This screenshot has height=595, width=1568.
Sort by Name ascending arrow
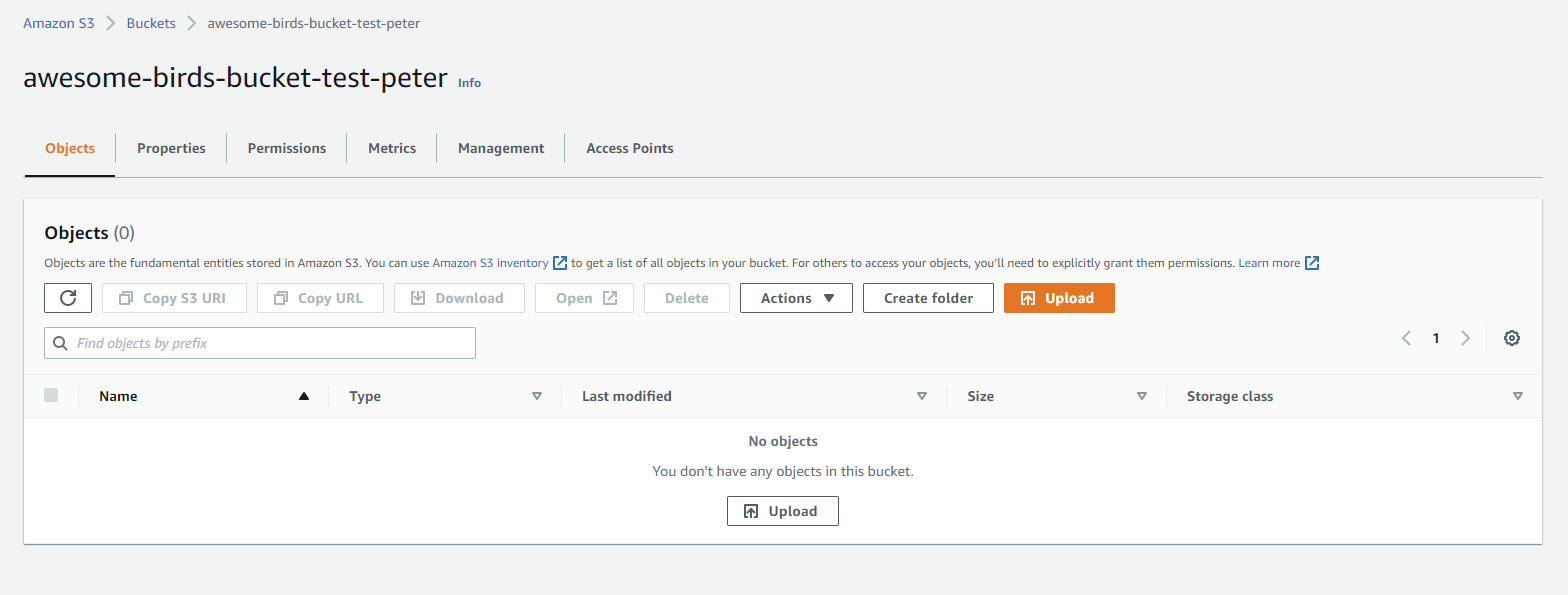(304, 396)
